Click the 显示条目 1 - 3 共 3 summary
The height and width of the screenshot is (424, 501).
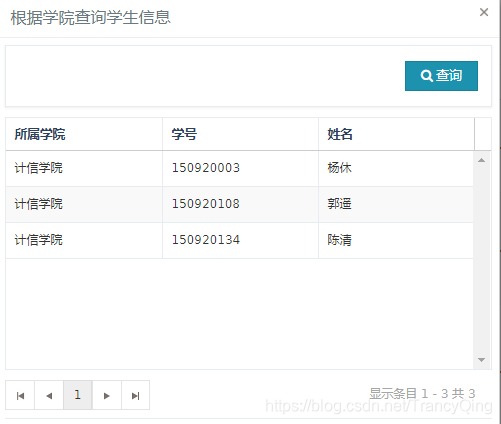pyautogui.click(x=422, y=394)
